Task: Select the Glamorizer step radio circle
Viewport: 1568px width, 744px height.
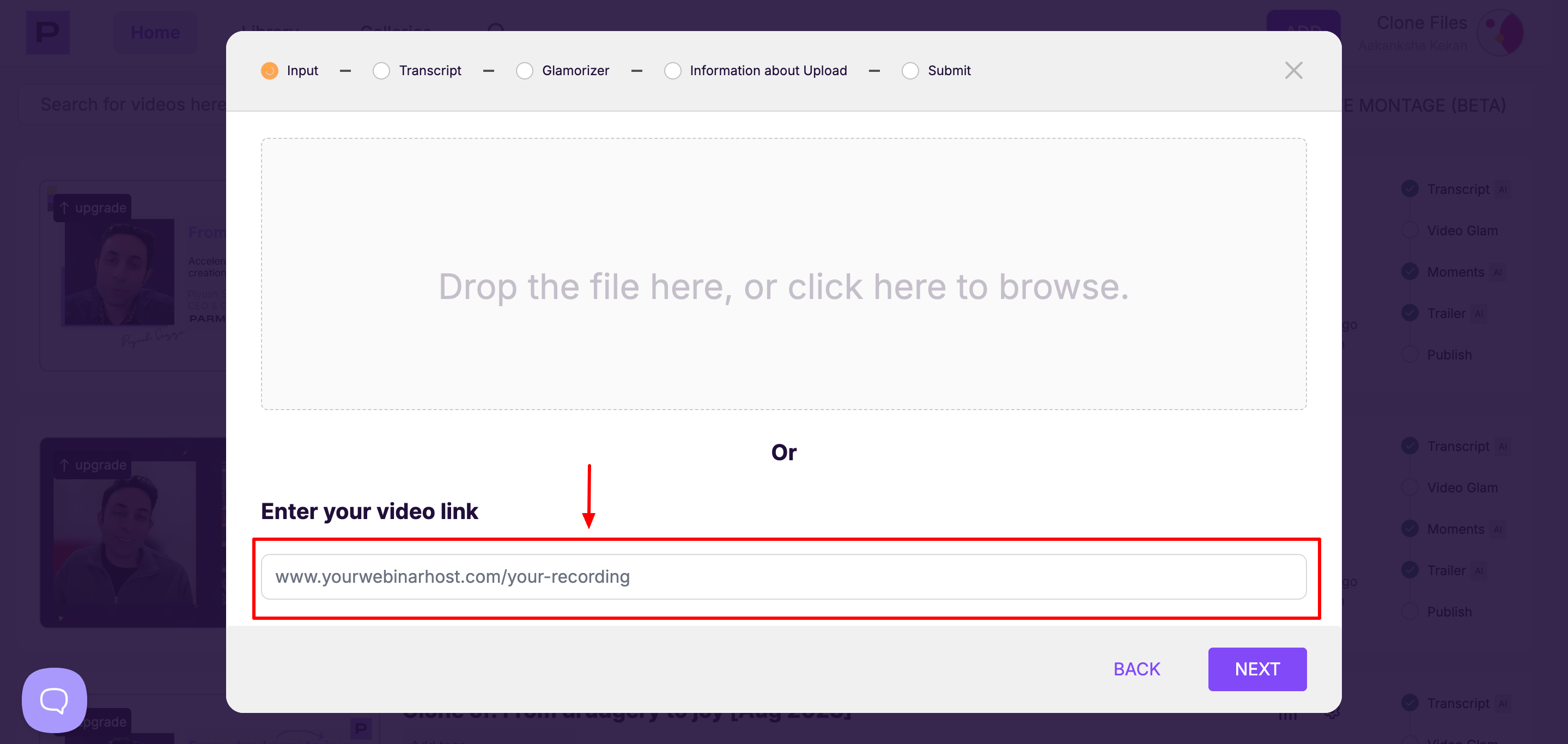Action: pos(524,71)
